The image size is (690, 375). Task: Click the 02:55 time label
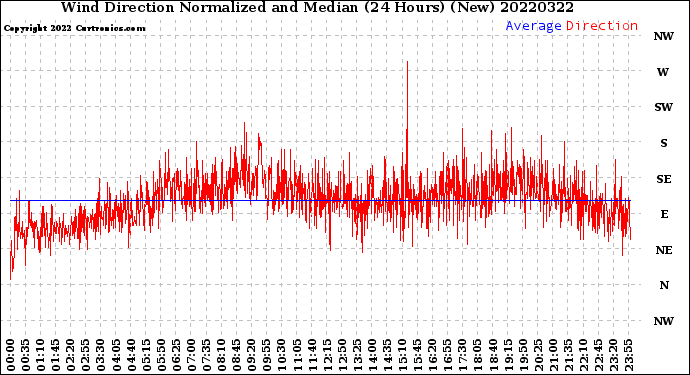tap(86, 355)
